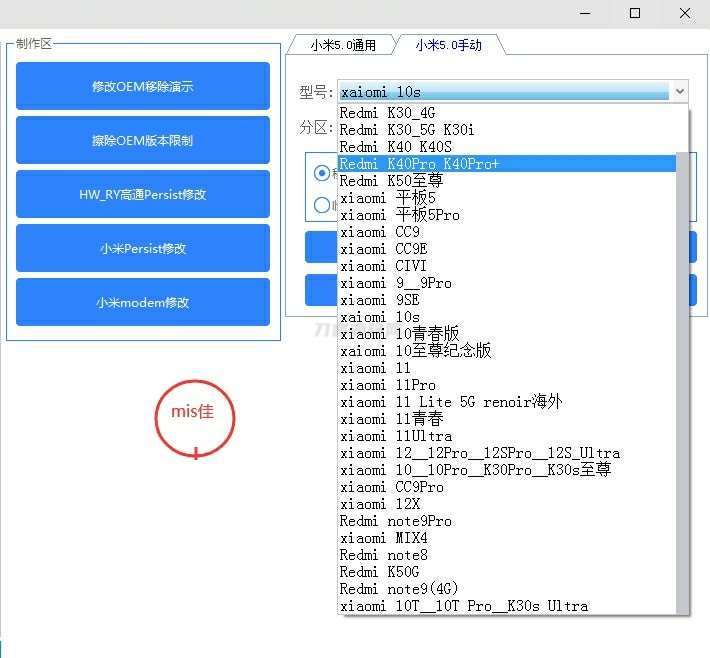Click the 小米Persist修改 button
The height and width of the screenshot is (658, 710).
pos(143,248)
